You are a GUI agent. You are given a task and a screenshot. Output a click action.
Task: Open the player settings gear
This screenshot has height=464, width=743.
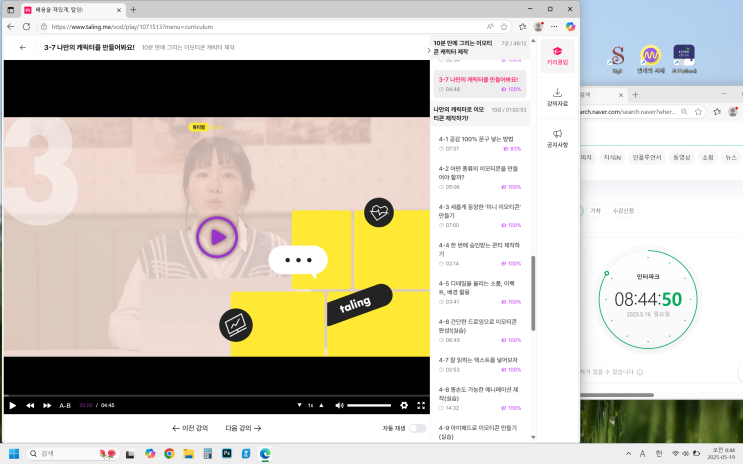coord(404,405)
